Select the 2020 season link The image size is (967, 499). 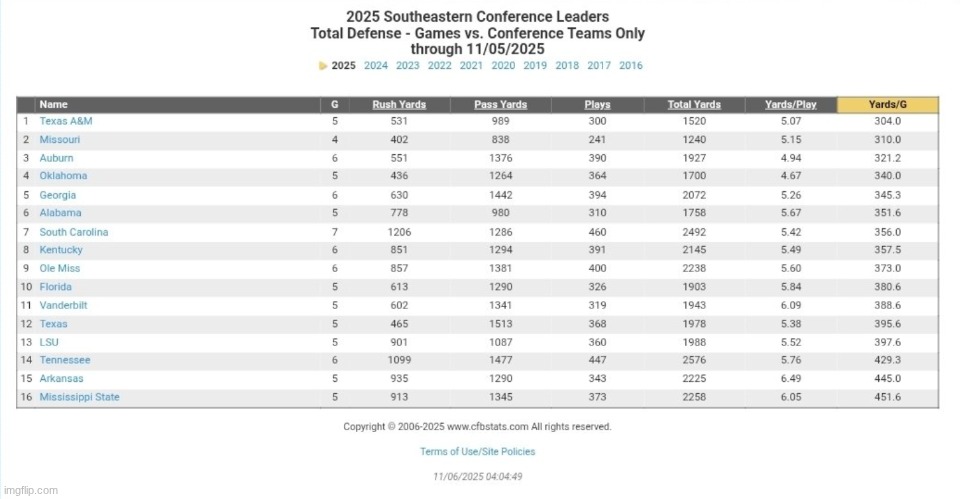click(503, 66)
